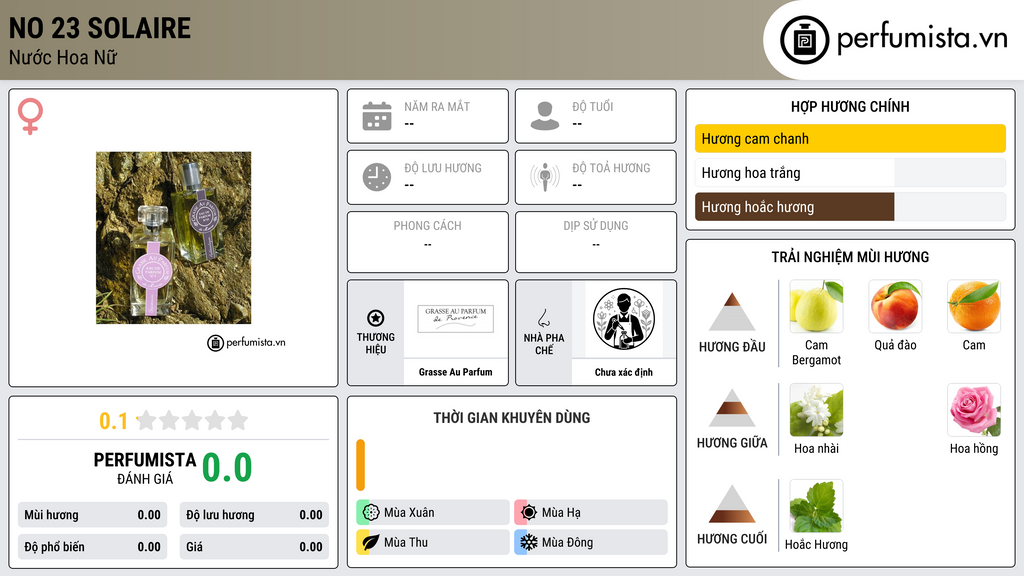Click the Perfumista Đánh Giá label

pos(145,468)
